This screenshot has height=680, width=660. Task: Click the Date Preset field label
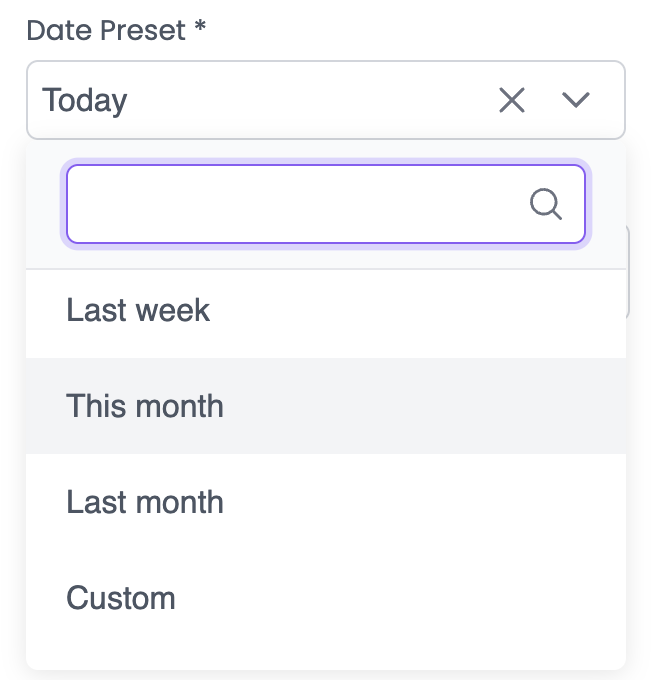pyautogui.click(x=106, y=30)
